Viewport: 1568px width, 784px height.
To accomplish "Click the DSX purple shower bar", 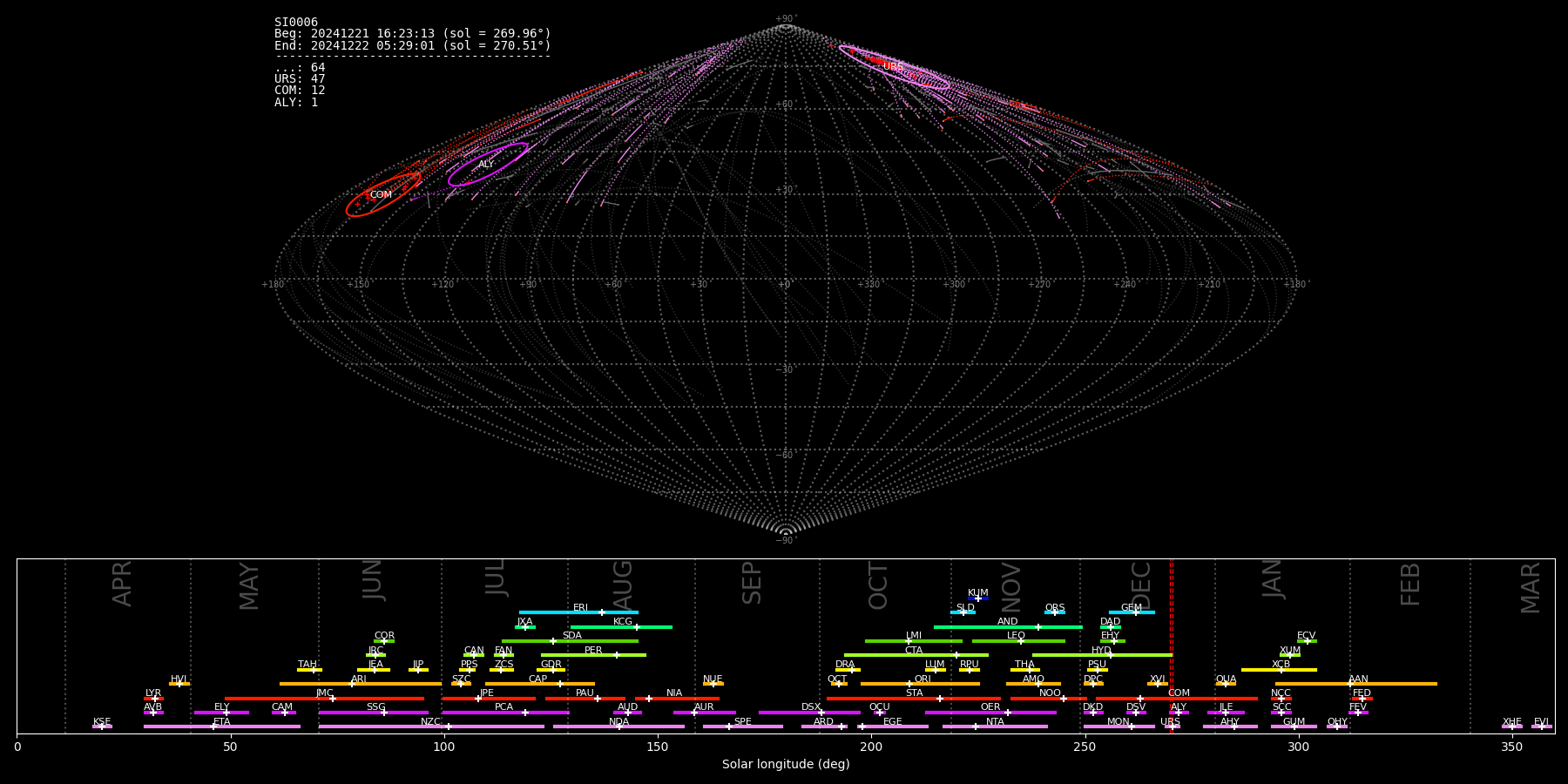I will click(x=809, y=713).
